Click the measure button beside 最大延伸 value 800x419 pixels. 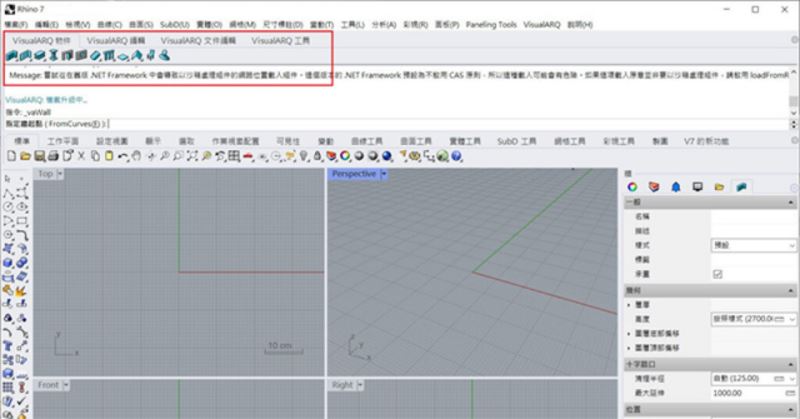click(x=790, y=393)
